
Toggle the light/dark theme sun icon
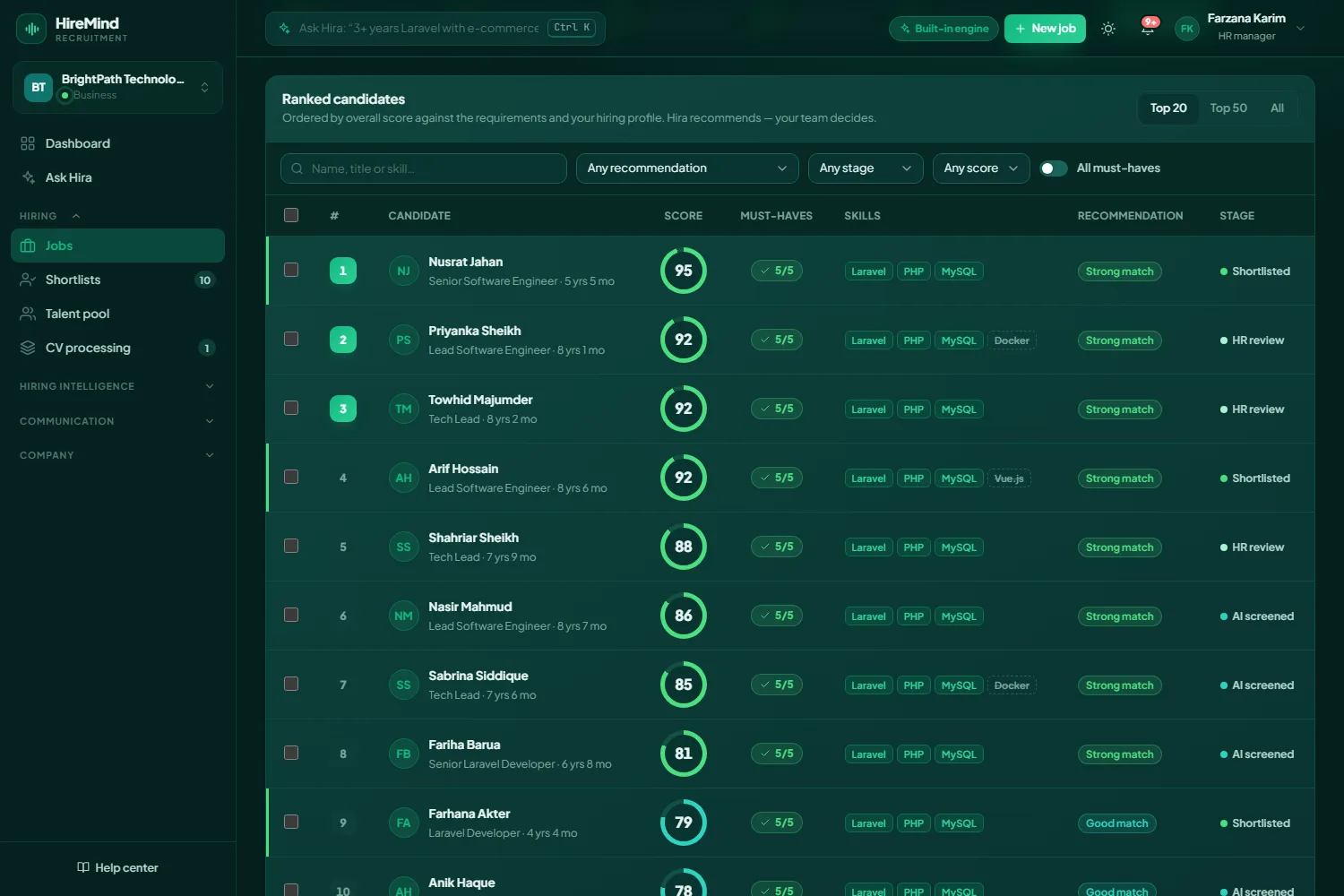point(1108,29)
